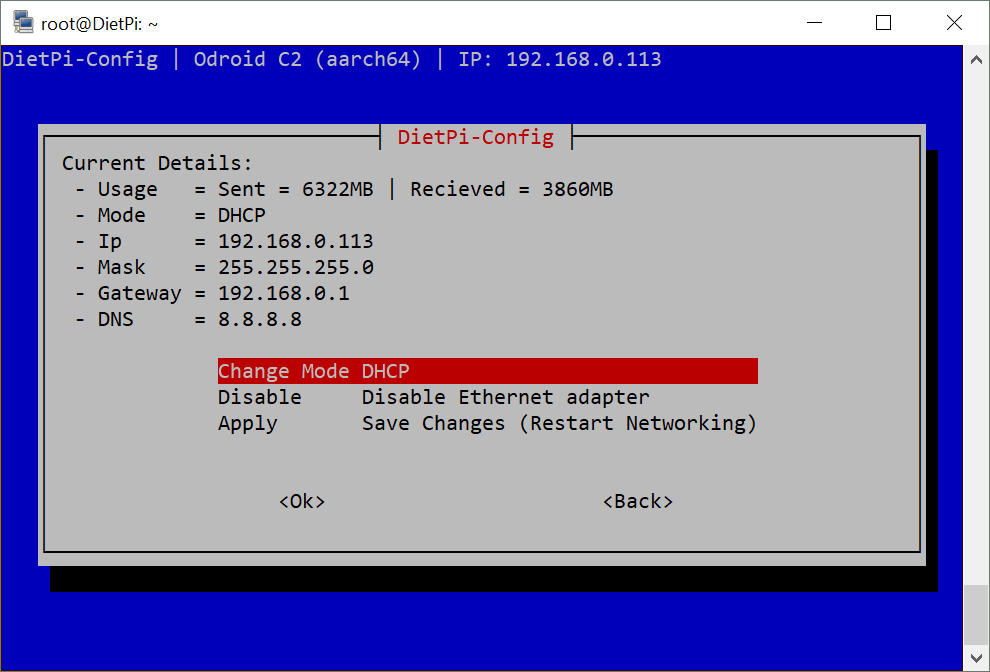
Task: Select the Change Mode DHCP menu entry
Action: pyautogui.click(x=487, y=371)
